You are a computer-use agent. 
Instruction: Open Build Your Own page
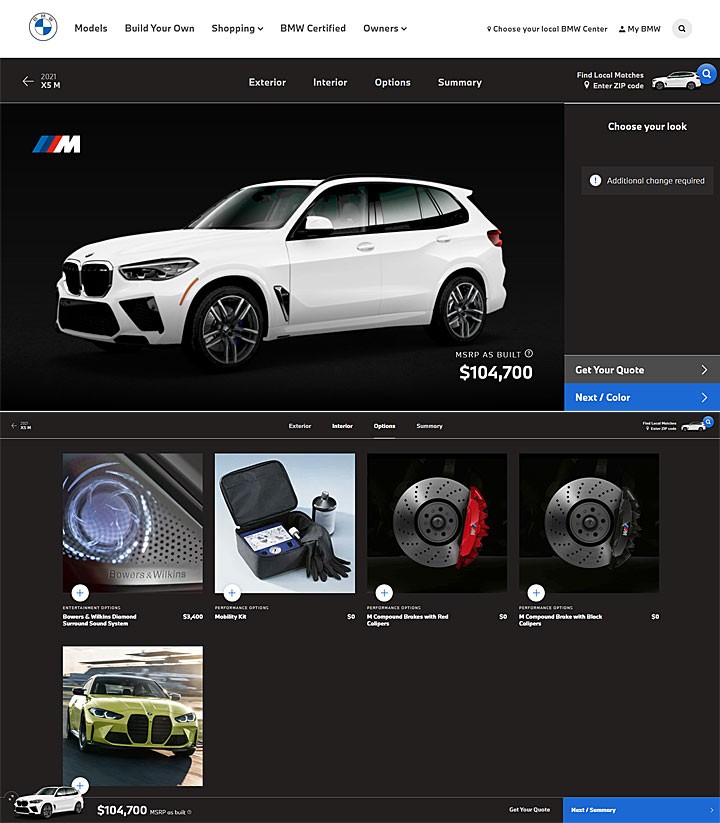[160, 28]
